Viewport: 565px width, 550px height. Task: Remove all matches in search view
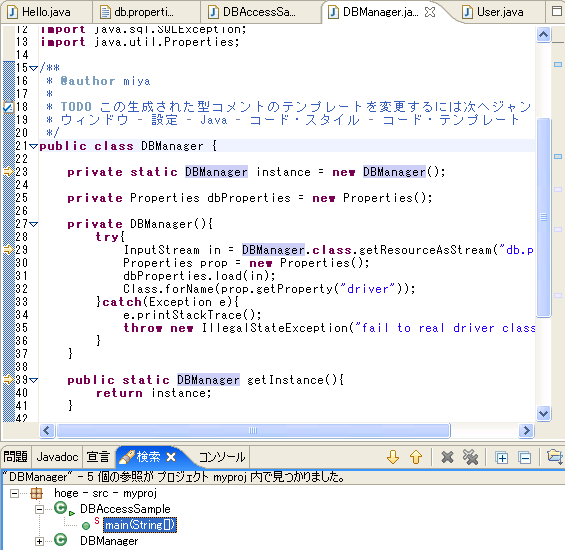[470, 457]
